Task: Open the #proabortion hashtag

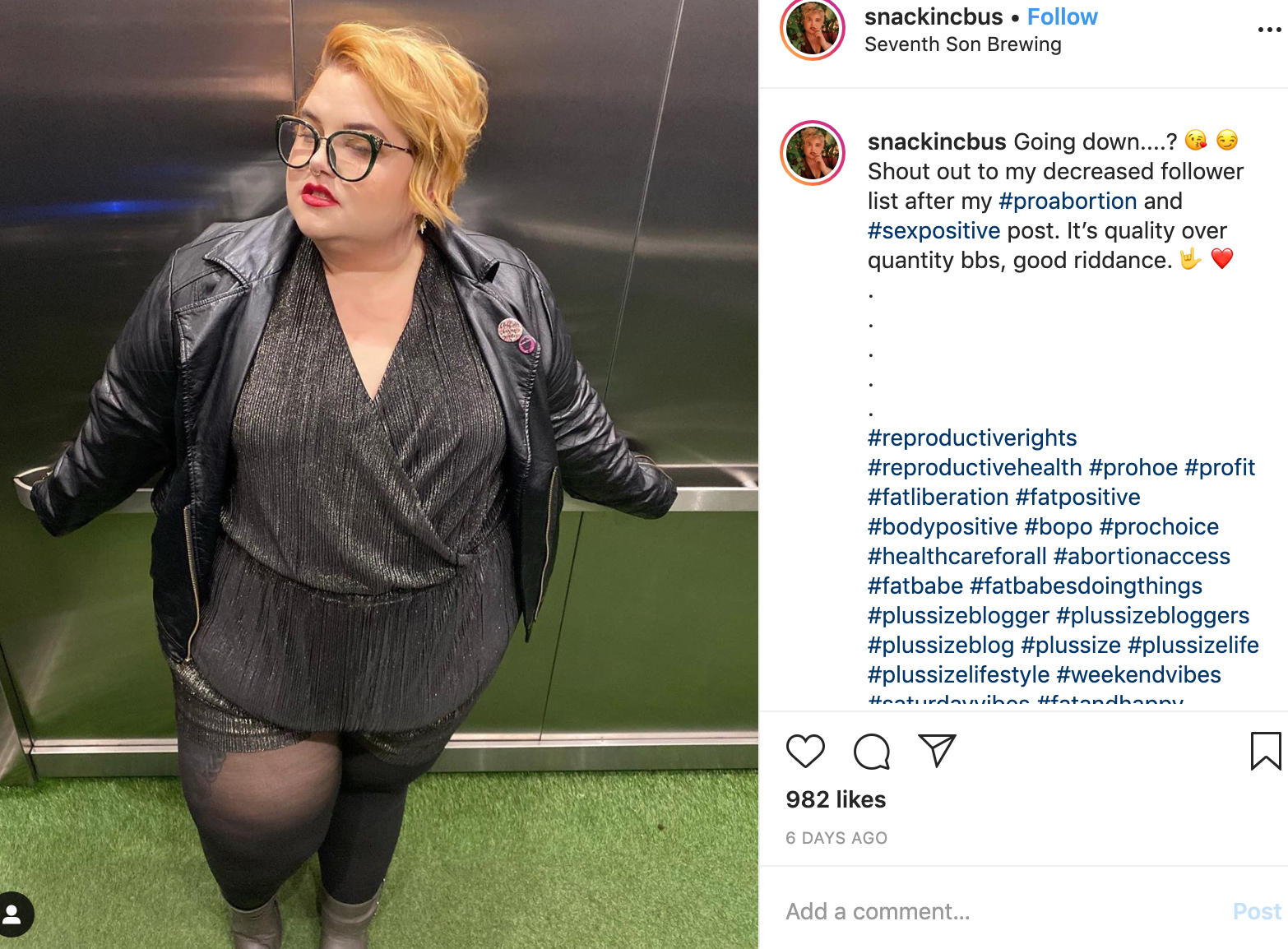Action: point(1068,201)
